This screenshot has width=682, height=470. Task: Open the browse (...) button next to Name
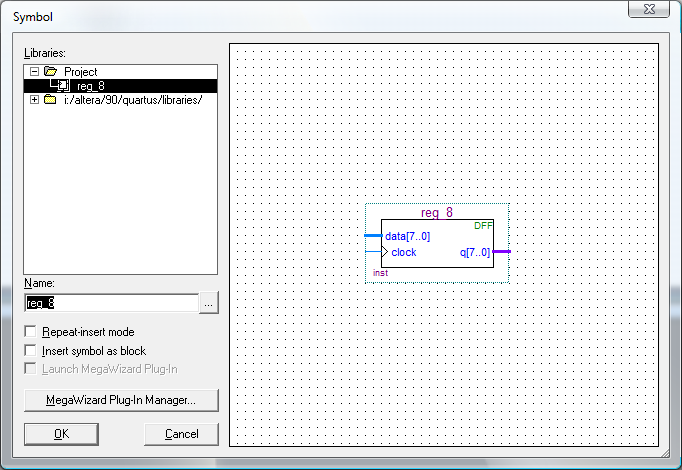click(x=209, y=303)
